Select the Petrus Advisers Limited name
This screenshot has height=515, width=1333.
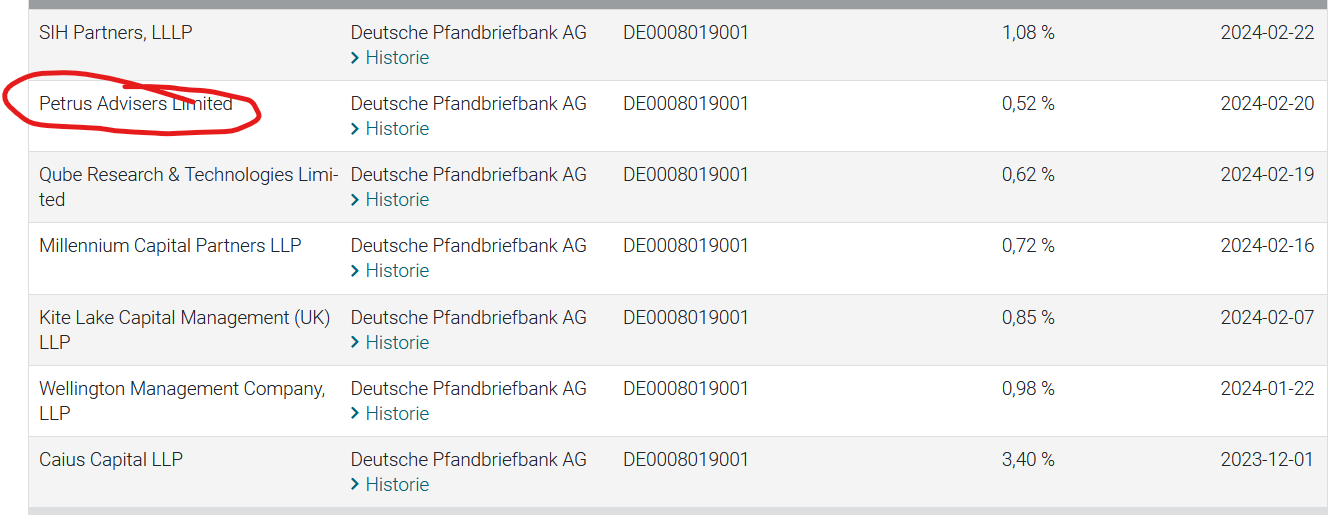[x=135, y=104]
